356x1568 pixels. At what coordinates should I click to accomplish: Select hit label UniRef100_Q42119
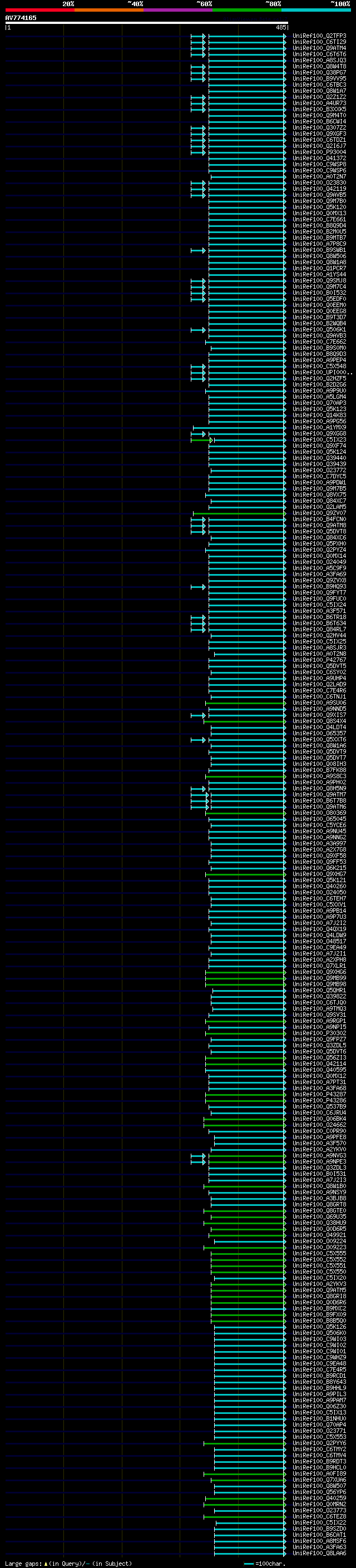(x=319, y=189)
